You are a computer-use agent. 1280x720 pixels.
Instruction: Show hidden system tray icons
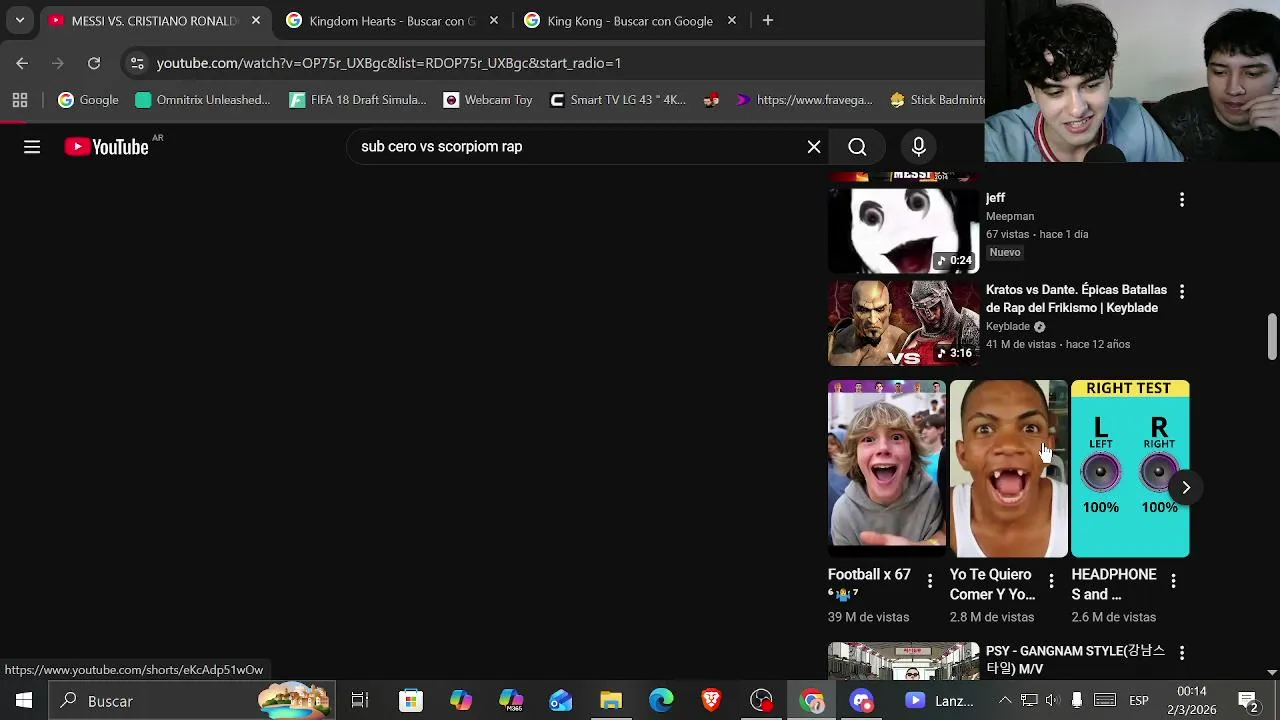1005,701
